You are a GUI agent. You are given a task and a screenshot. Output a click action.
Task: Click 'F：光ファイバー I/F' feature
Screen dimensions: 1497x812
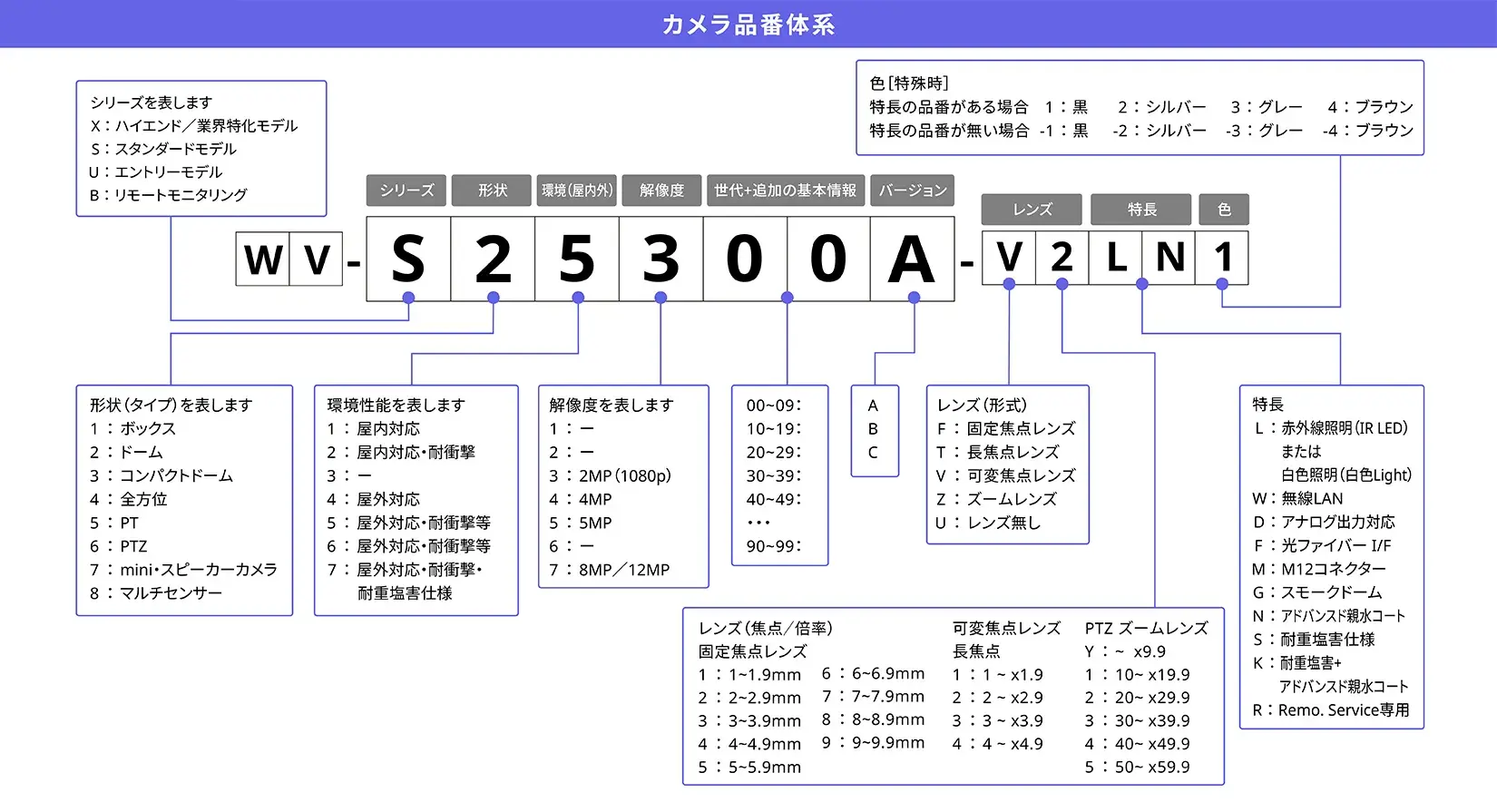1322,545
